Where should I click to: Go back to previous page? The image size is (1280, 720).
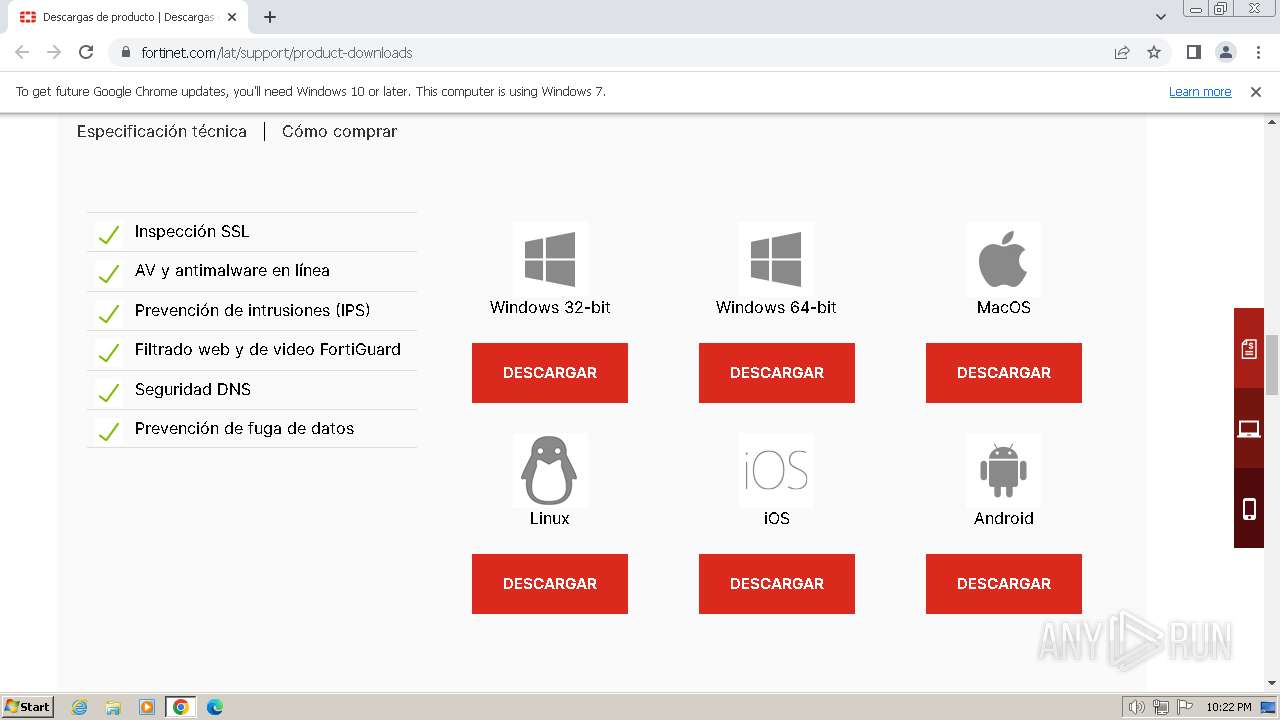coord(22,52)
